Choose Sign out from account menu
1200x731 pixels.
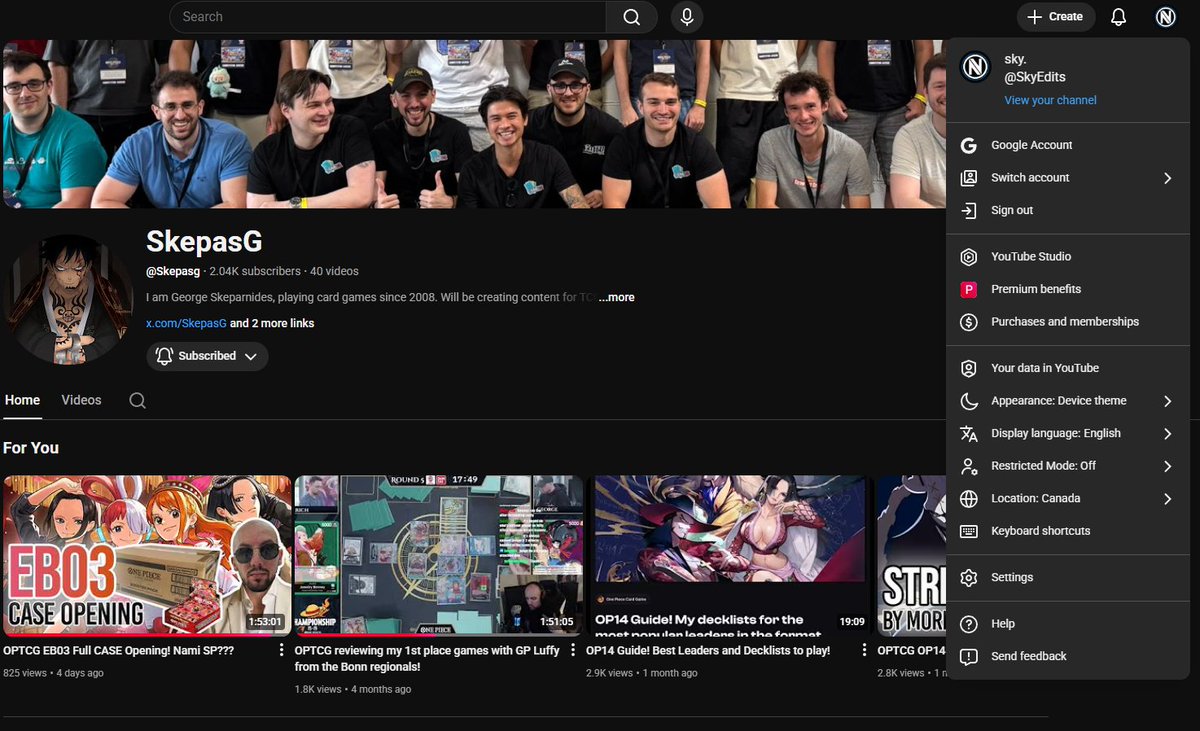[x=1068, y=210]
